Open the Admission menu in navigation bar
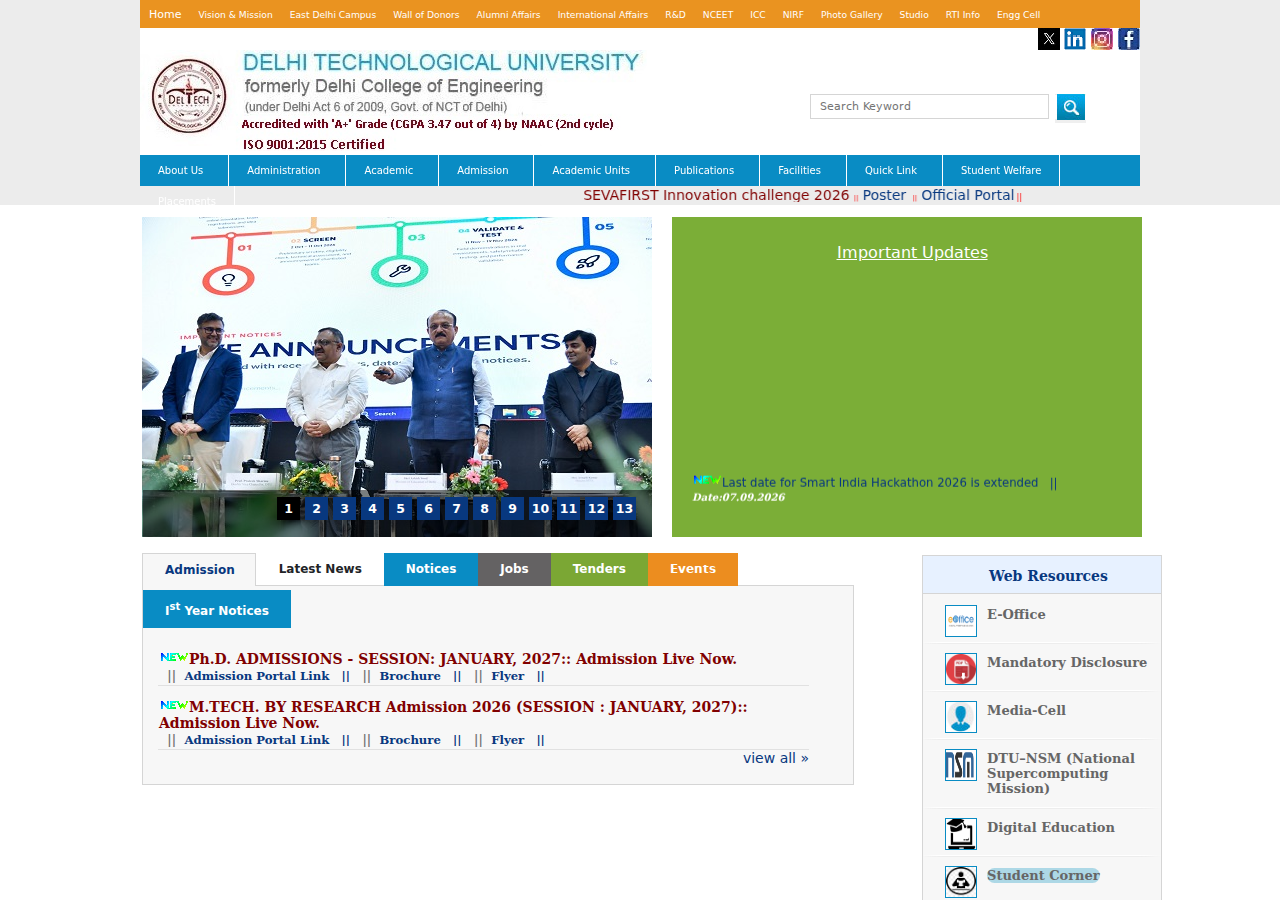The width and height of the screenshot is (1280, 900). 486,171
